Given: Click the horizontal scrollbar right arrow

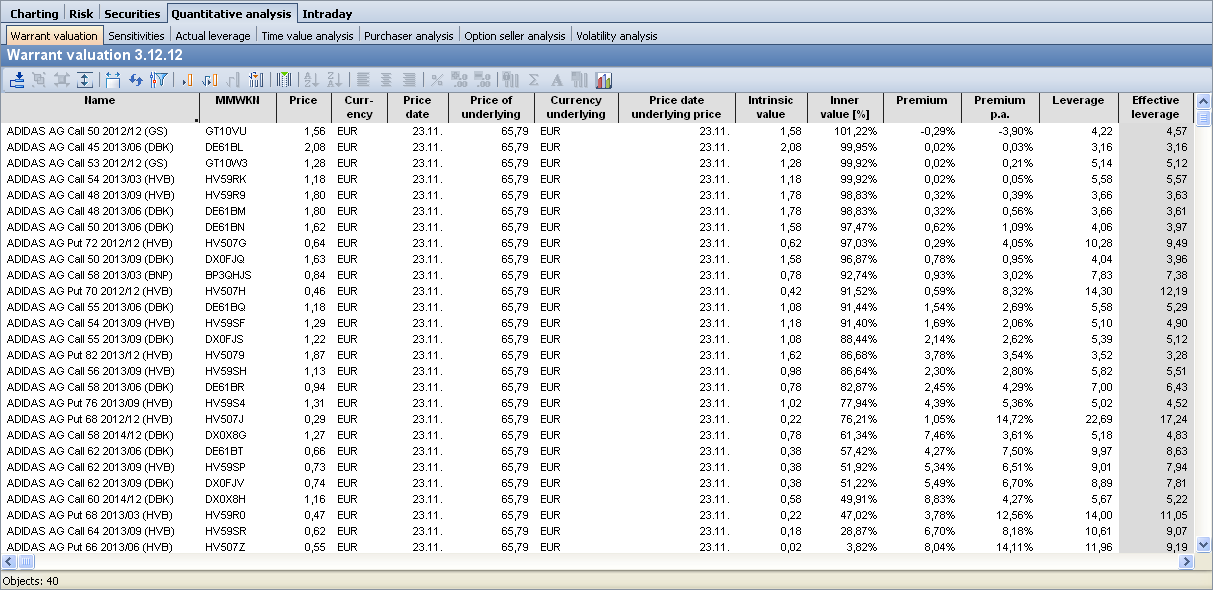Looking at the screenshot, I should pos(1187,562).
